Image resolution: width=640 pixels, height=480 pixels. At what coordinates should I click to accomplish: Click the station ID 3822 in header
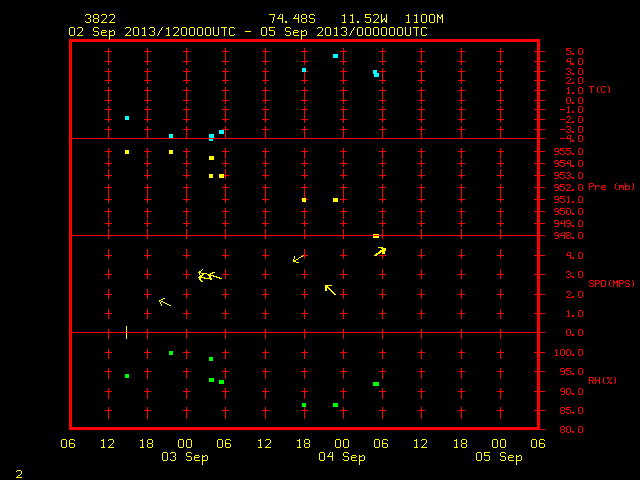click(x=100, y=19)
